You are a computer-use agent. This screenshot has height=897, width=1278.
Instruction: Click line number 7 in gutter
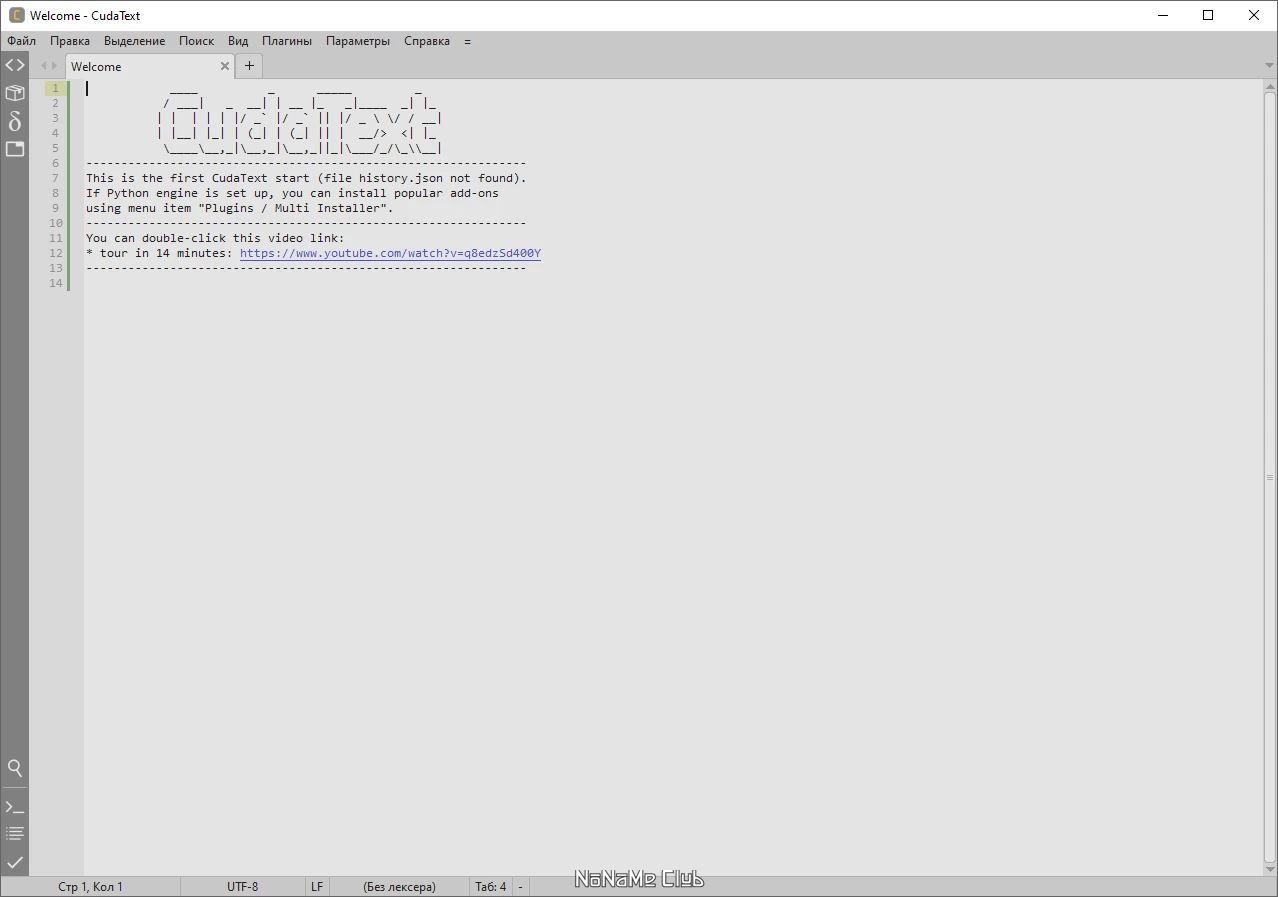(55, 178)
